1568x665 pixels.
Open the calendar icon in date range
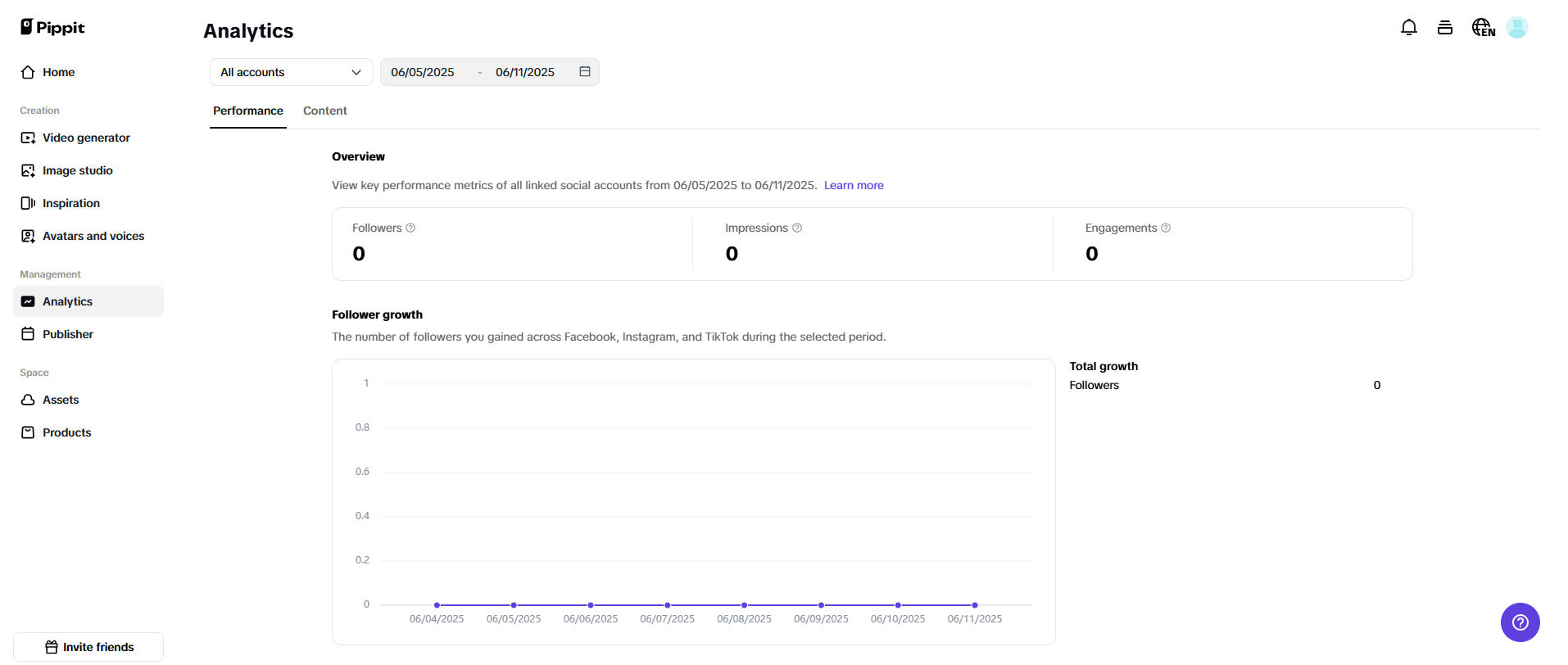(585, 72)
